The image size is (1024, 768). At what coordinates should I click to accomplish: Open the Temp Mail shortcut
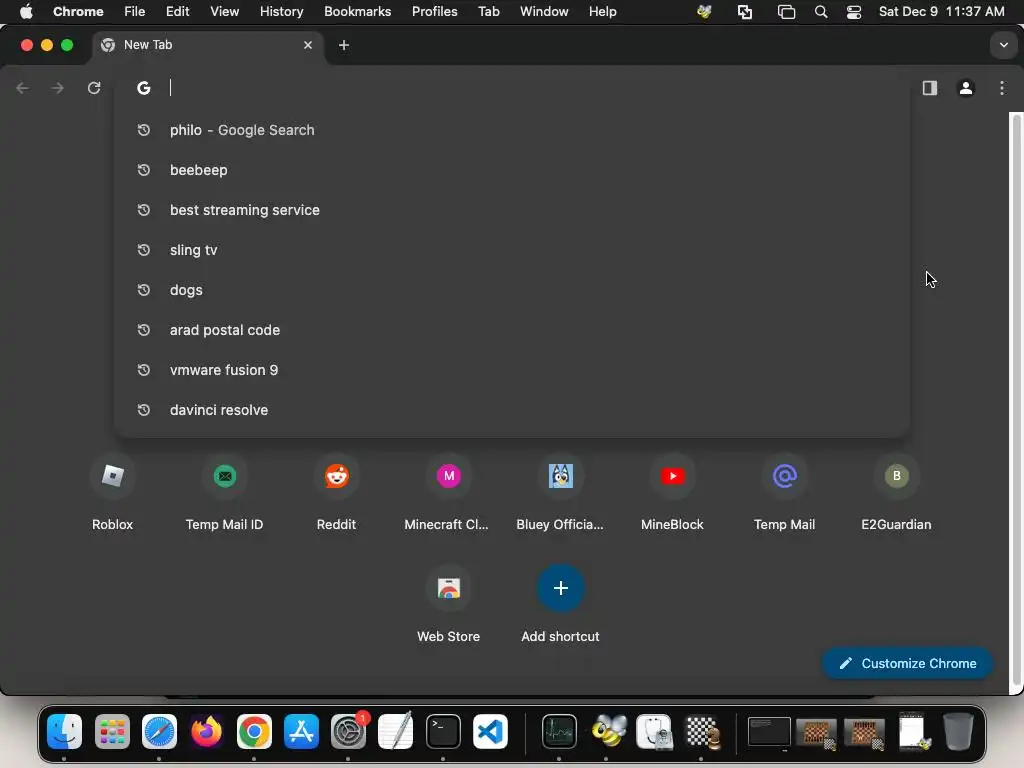(784, 494)
